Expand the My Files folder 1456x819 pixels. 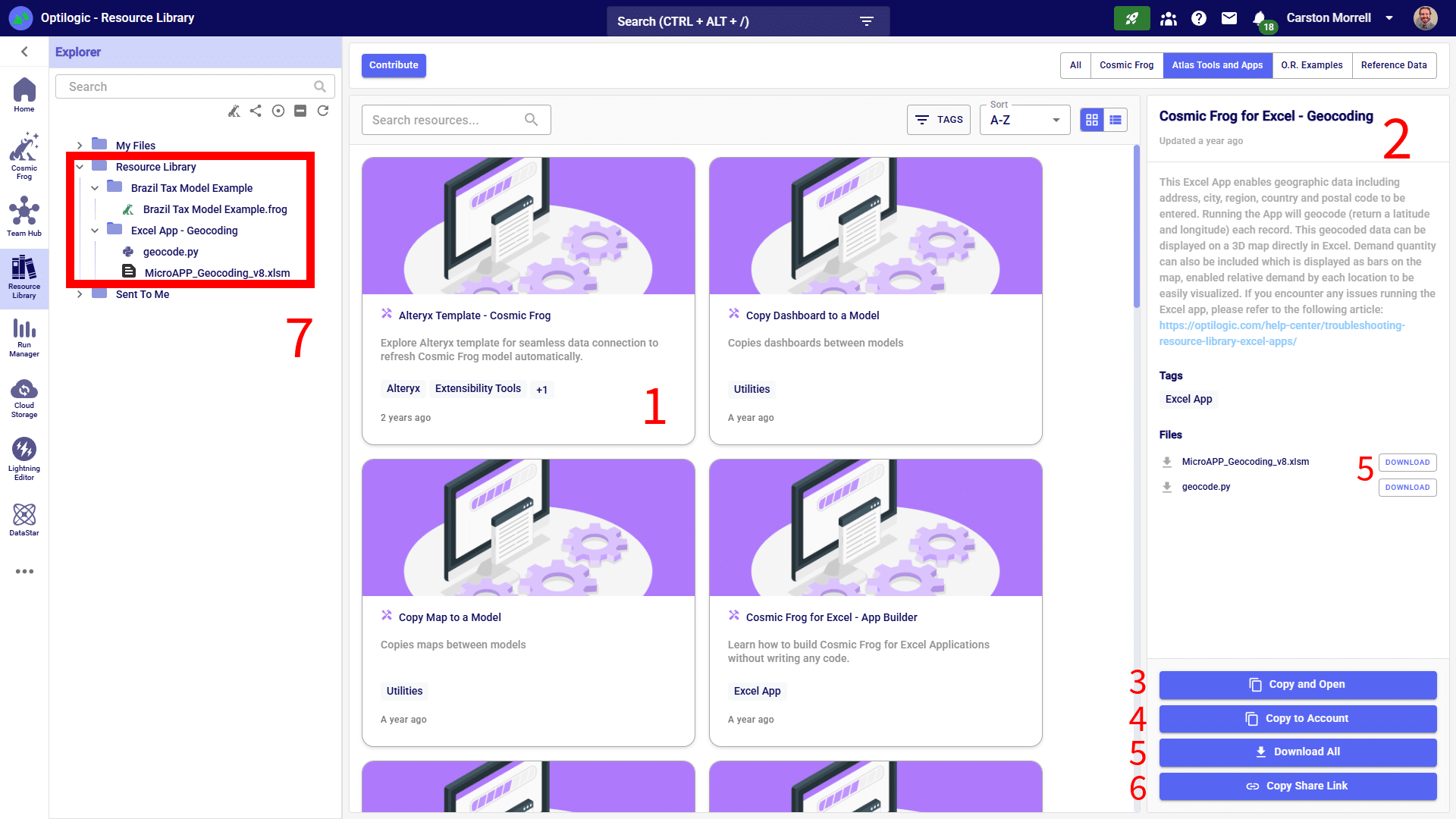click(80, 146)
